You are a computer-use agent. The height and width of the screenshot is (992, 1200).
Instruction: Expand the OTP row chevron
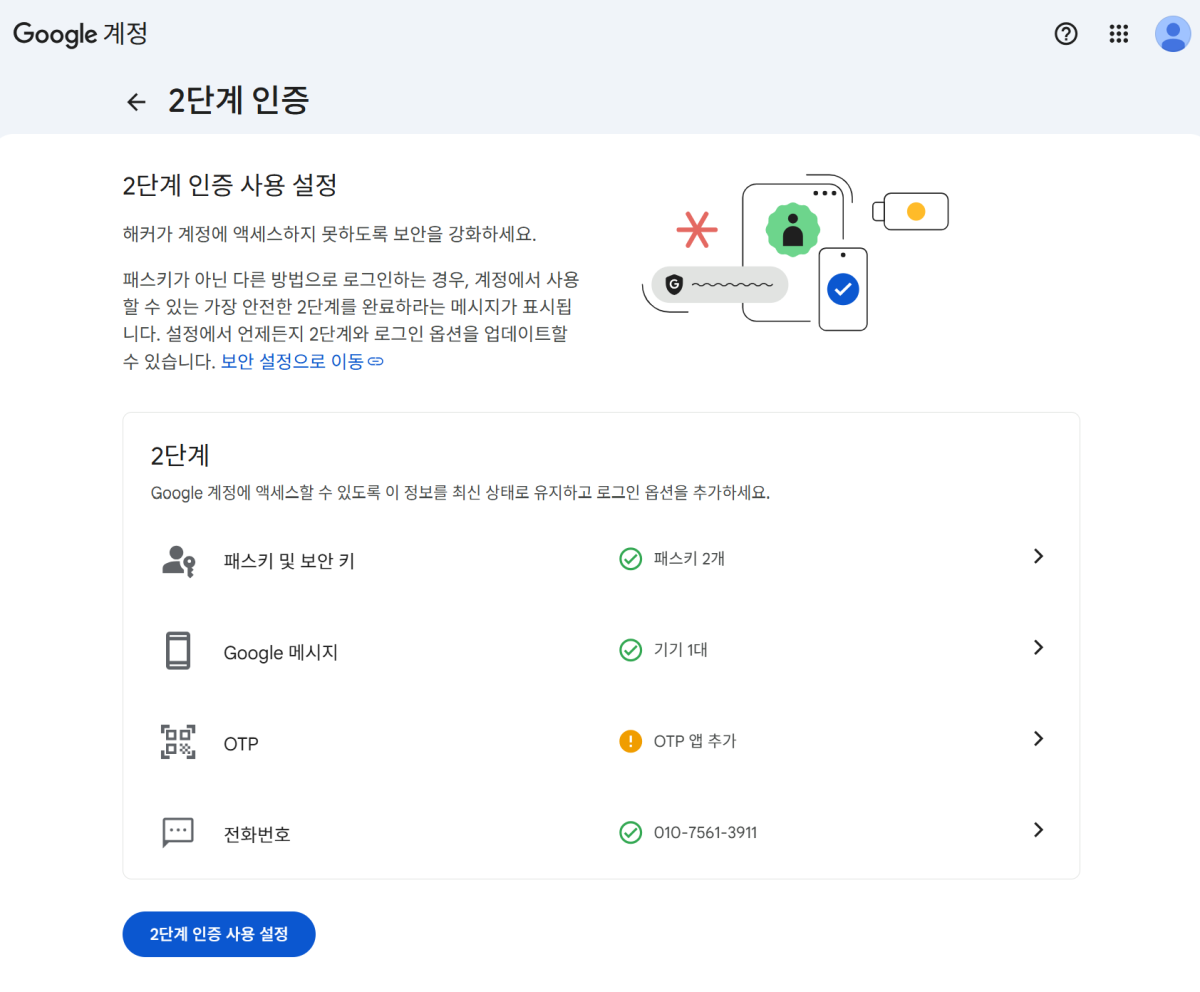coord(1038,738)
